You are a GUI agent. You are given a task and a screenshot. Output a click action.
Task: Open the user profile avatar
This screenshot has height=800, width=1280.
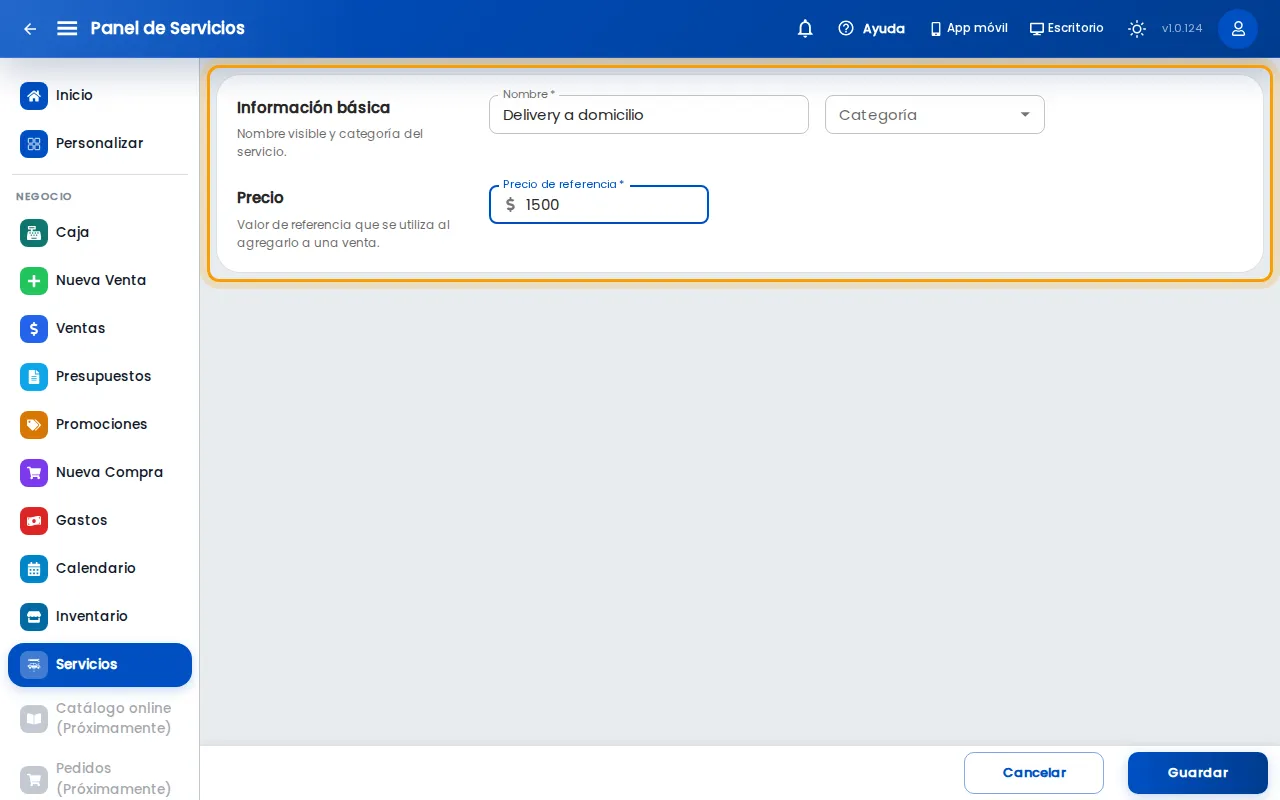pyautogui.click(x=1238, y=28)
